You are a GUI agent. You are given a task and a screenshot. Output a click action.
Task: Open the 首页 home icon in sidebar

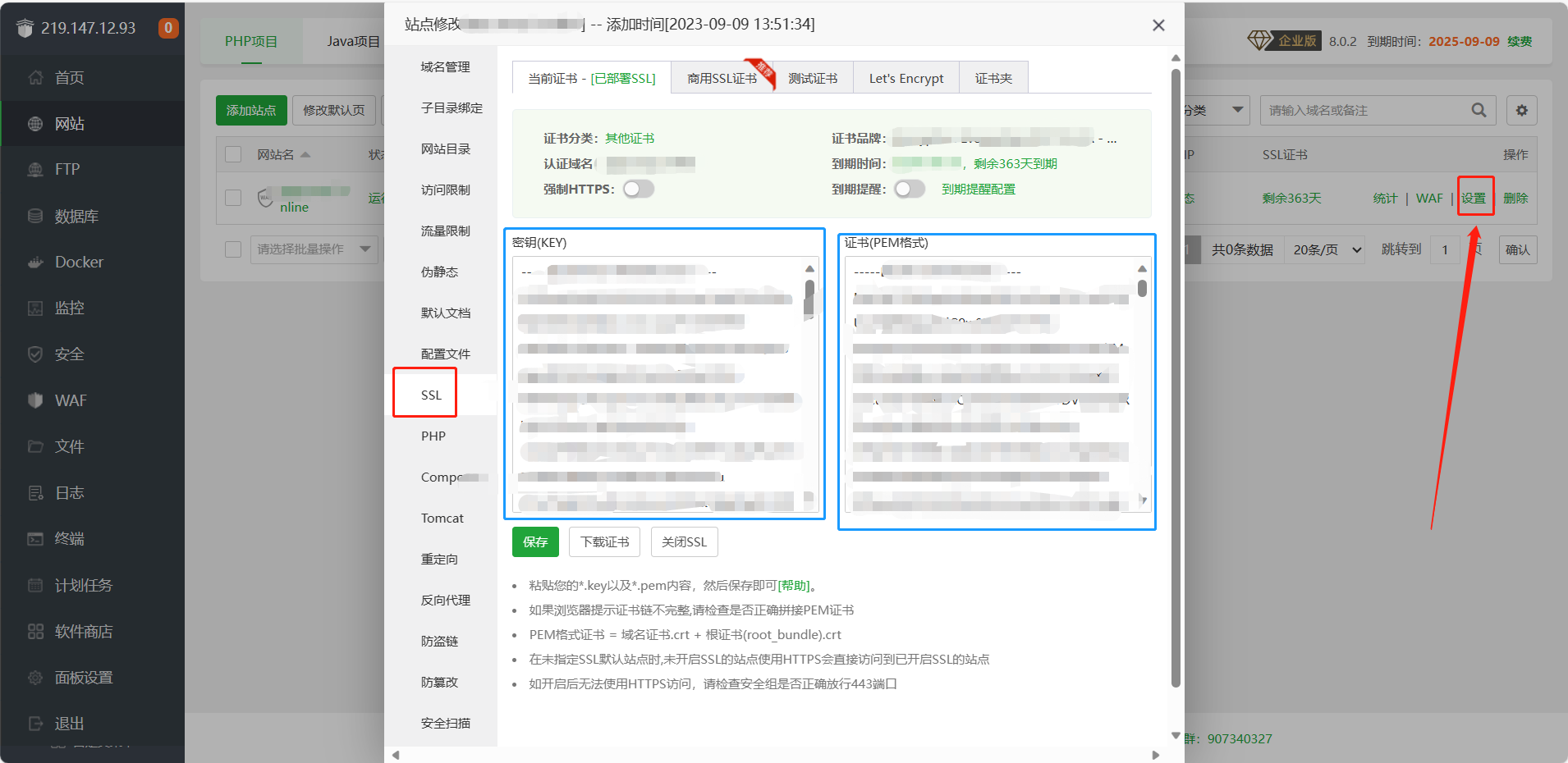[x=35, y=78]
